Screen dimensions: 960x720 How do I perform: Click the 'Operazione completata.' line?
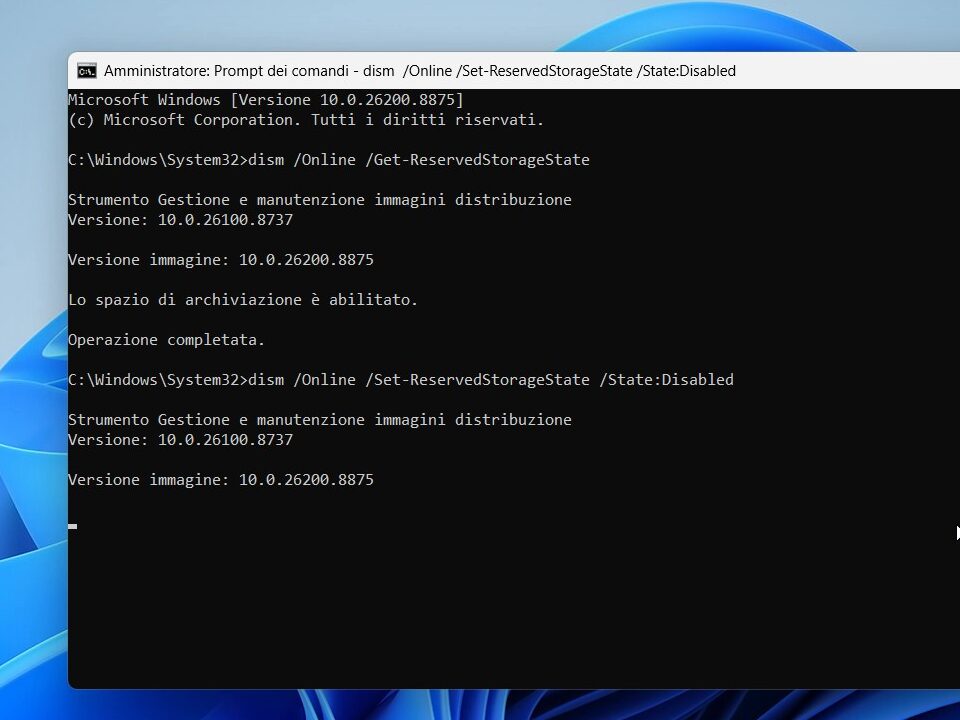click(167, 340)
